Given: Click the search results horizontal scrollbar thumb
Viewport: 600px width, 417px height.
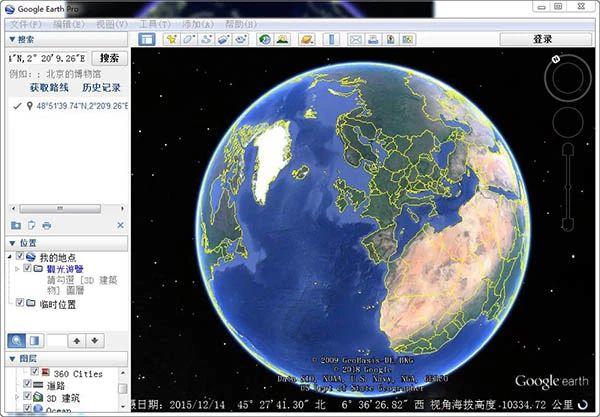Looking at the screenshot, I should [60, 208].
